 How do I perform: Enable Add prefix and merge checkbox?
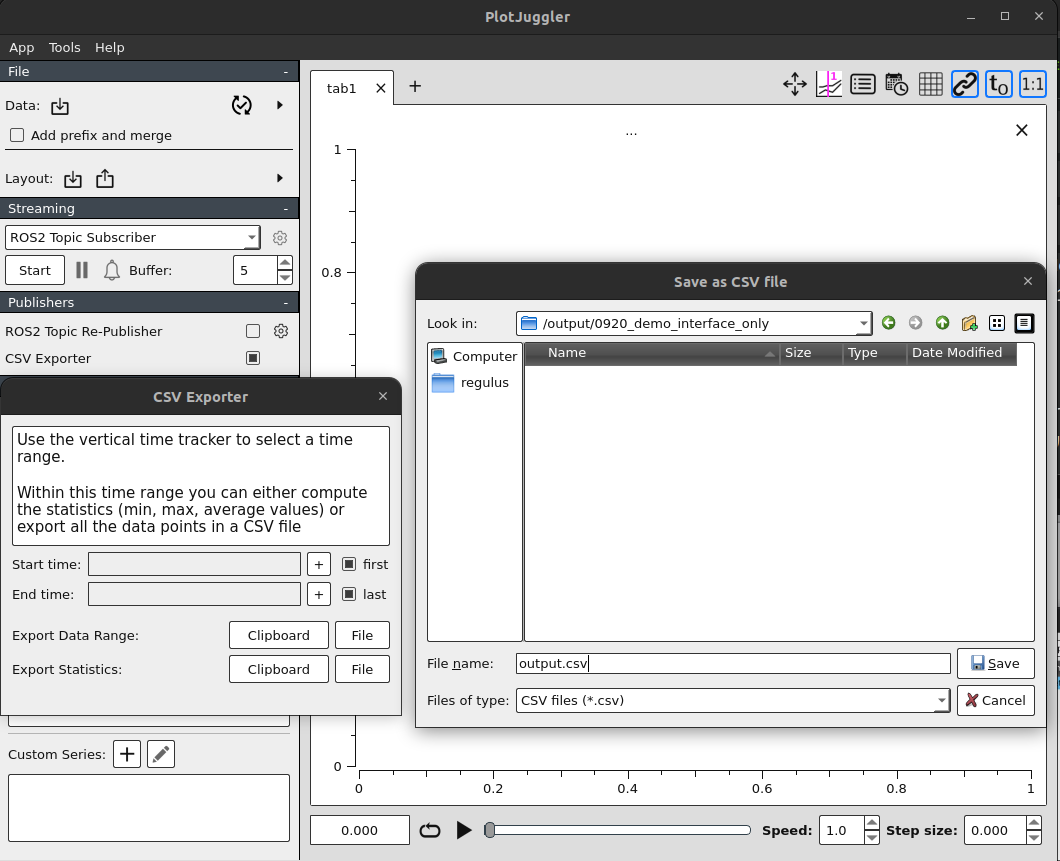[x=17, y=135]
